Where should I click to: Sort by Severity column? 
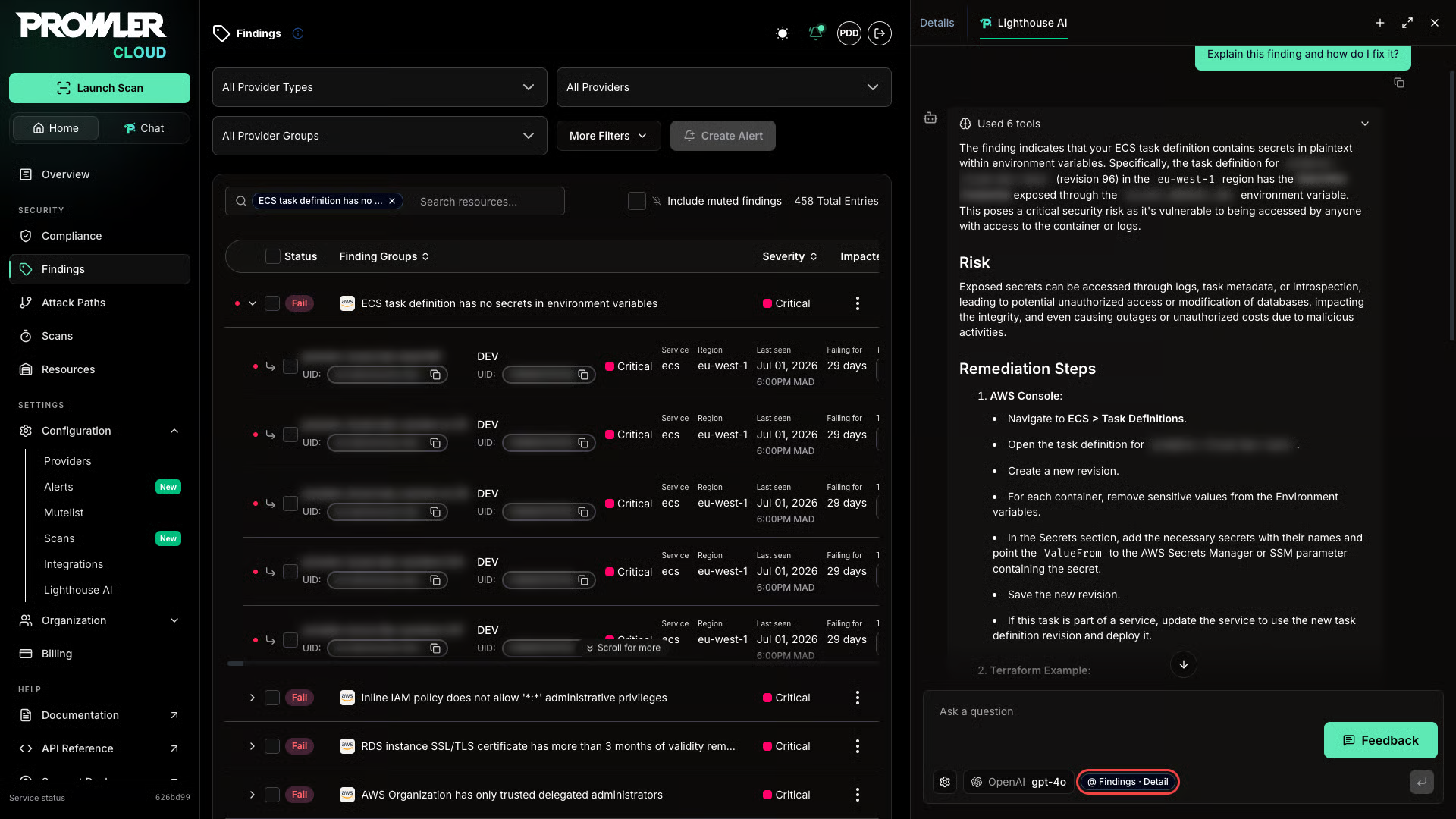[x=789, y=256]
